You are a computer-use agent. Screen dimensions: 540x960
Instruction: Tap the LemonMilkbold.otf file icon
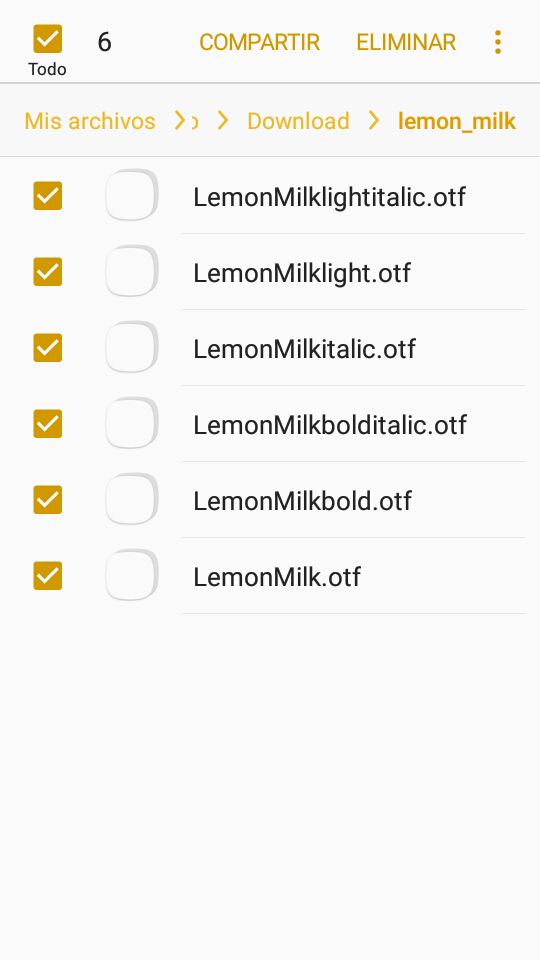(132, 498)
